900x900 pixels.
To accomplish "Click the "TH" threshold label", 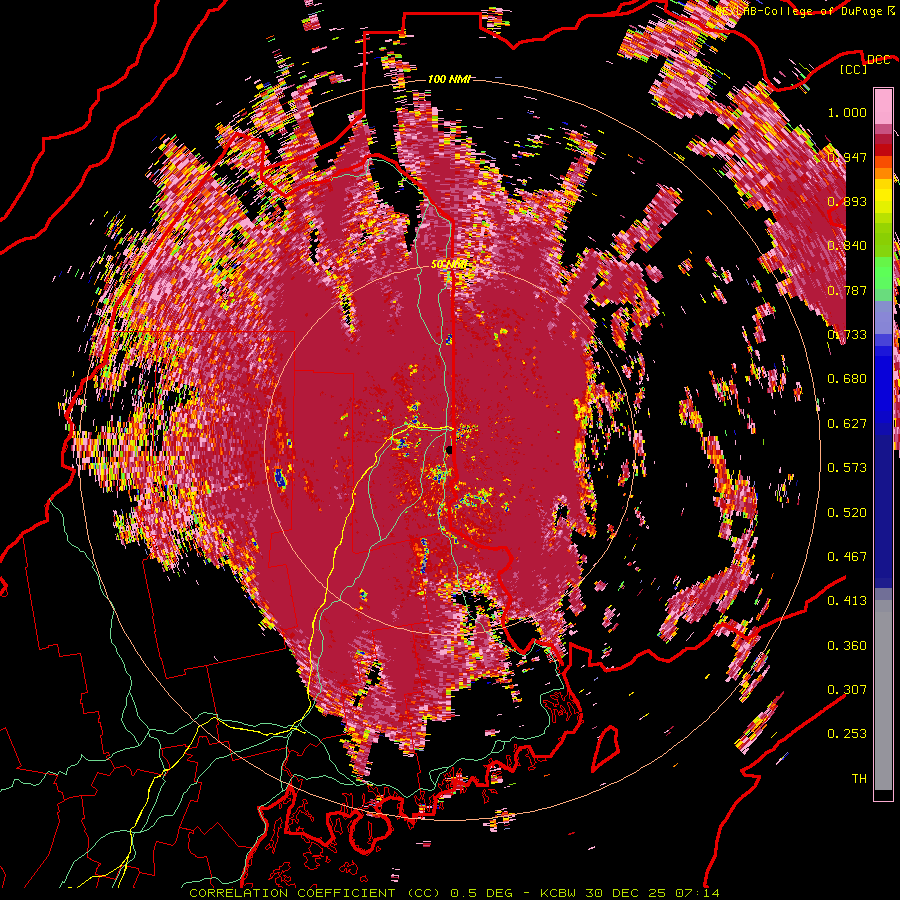I will (x=859, y=779).
